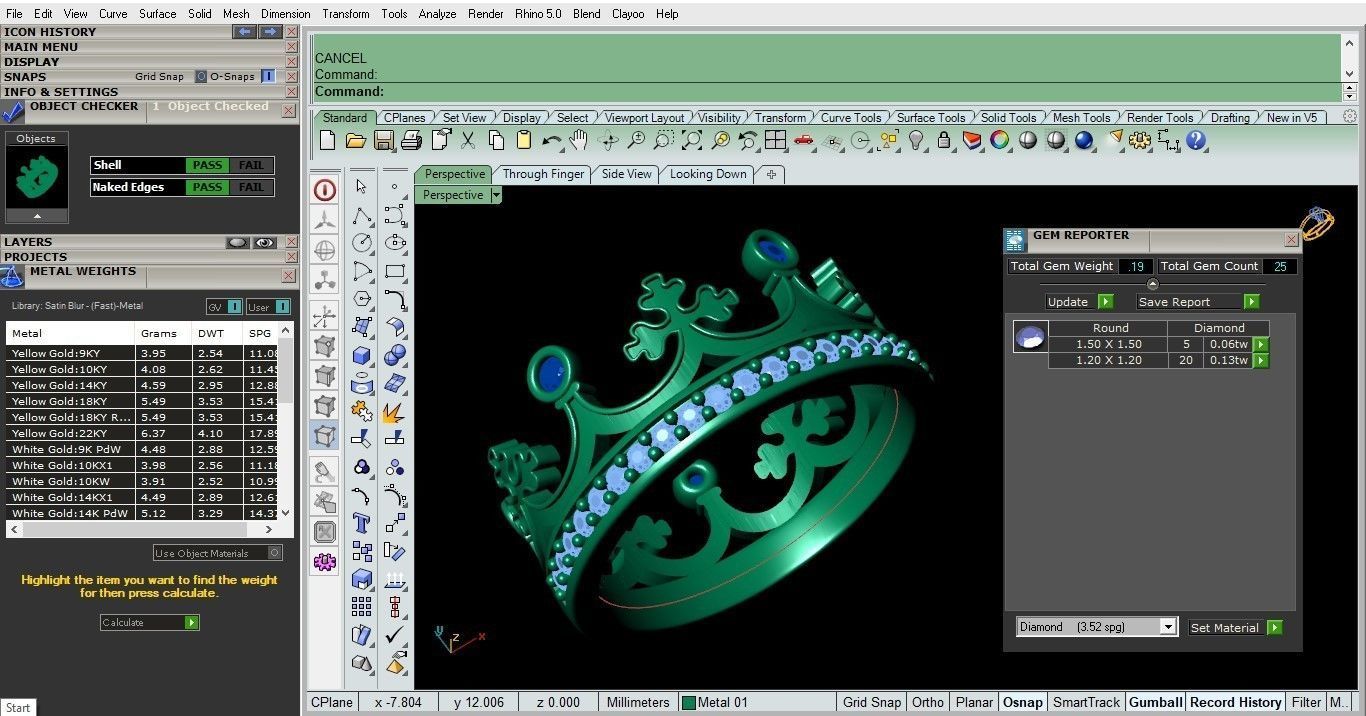Open the Perspective viewport title dropdown arrow
The image size is (1366, 716).
(x=496, y=195)
